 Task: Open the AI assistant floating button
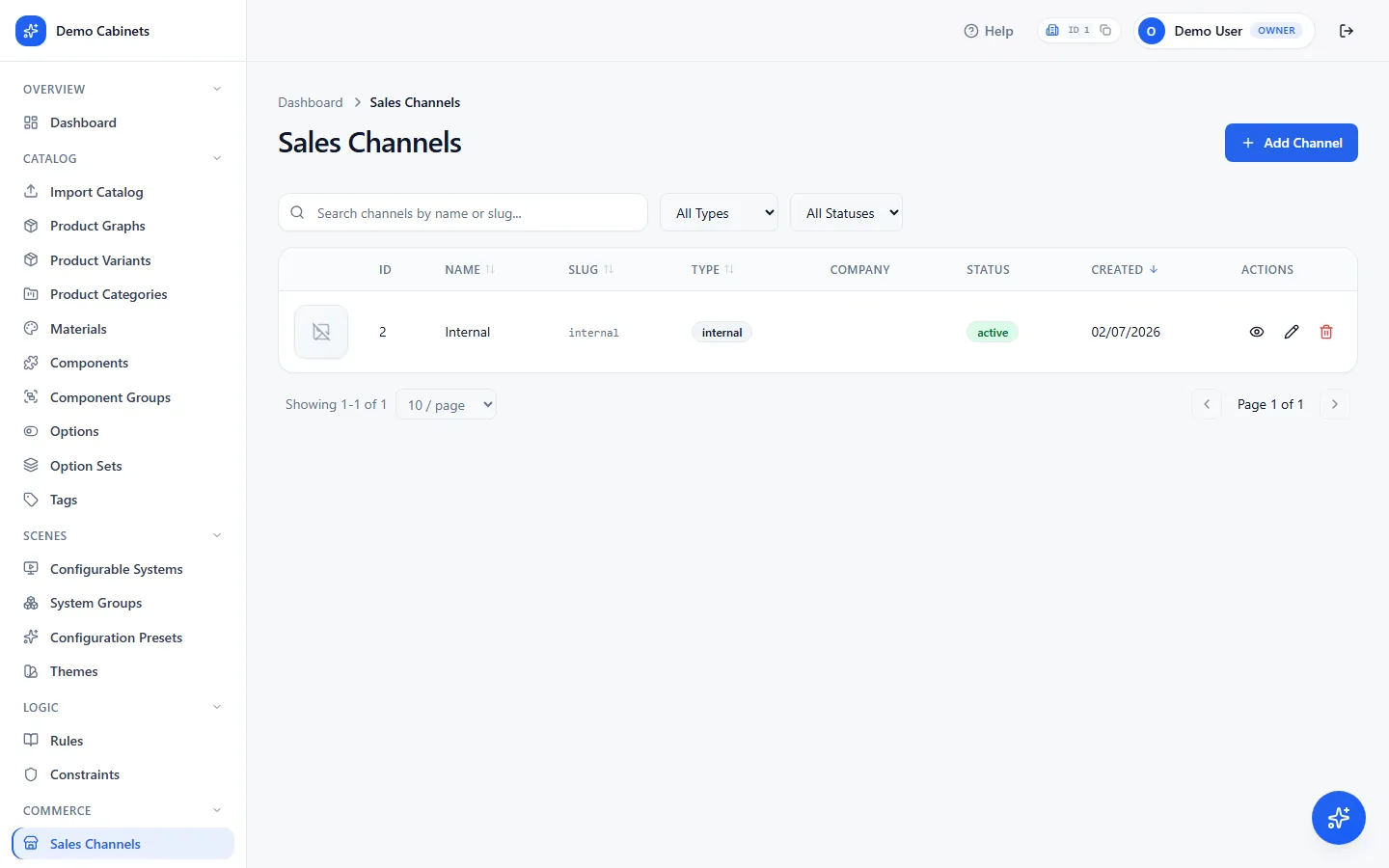tap(1339, 818)
